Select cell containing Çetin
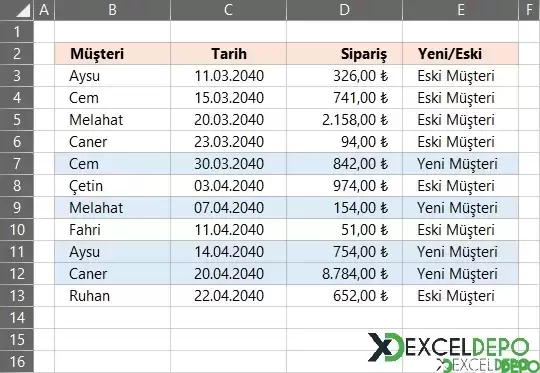The height and width of the screenshot is (373, 540). (x=112, y=186)
